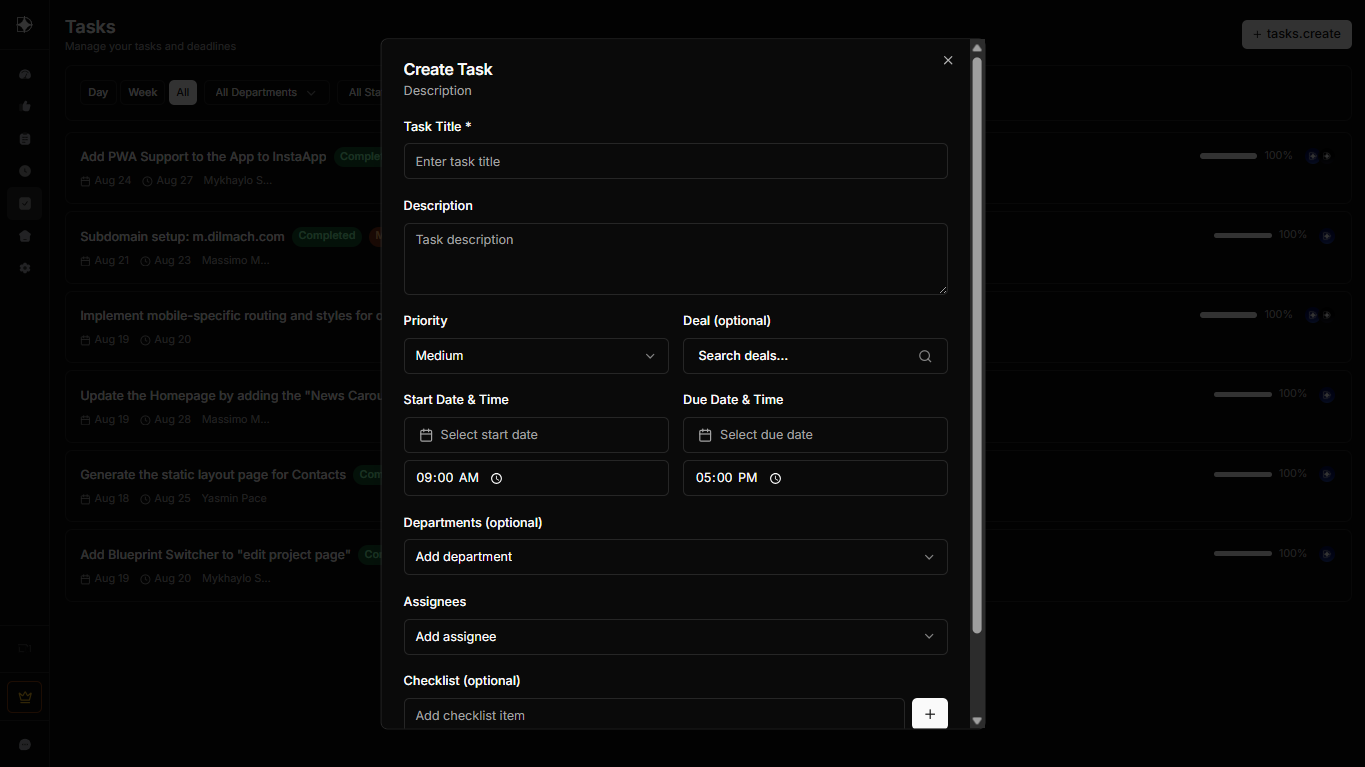Viewport: 1365px width, 767px height.
Task: Click the dialog scrollbar down arrow
Action: (977, 720)
